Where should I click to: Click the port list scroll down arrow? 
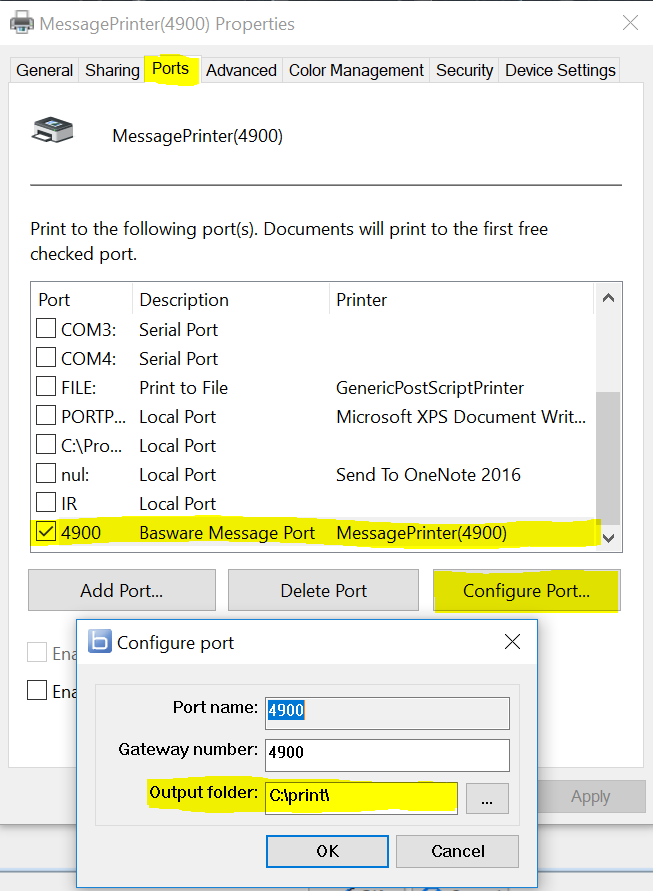[608, 538]
